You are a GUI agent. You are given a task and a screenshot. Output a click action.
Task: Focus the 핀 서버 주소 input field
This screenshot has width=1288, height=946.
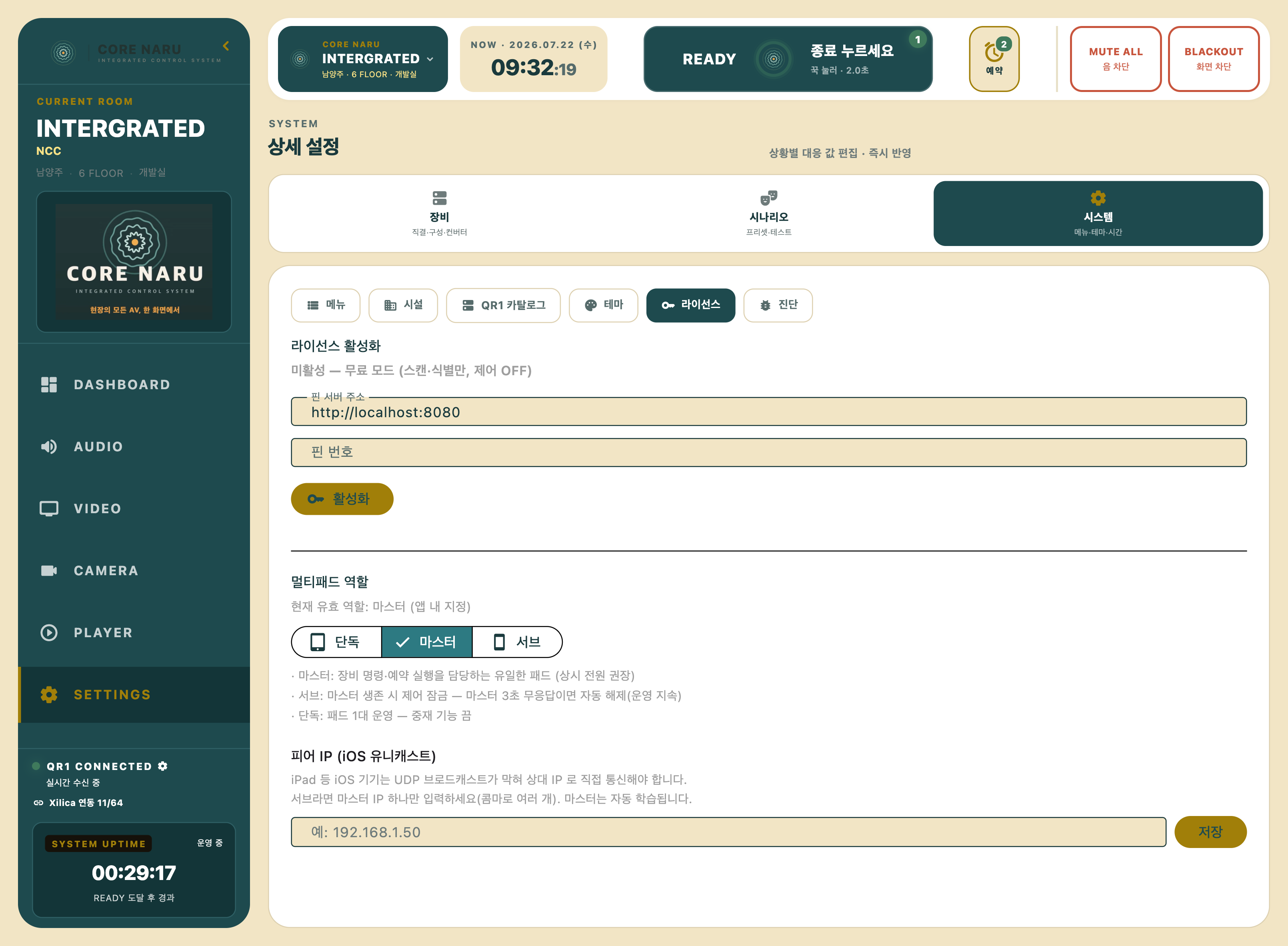[x=768, y=412]
